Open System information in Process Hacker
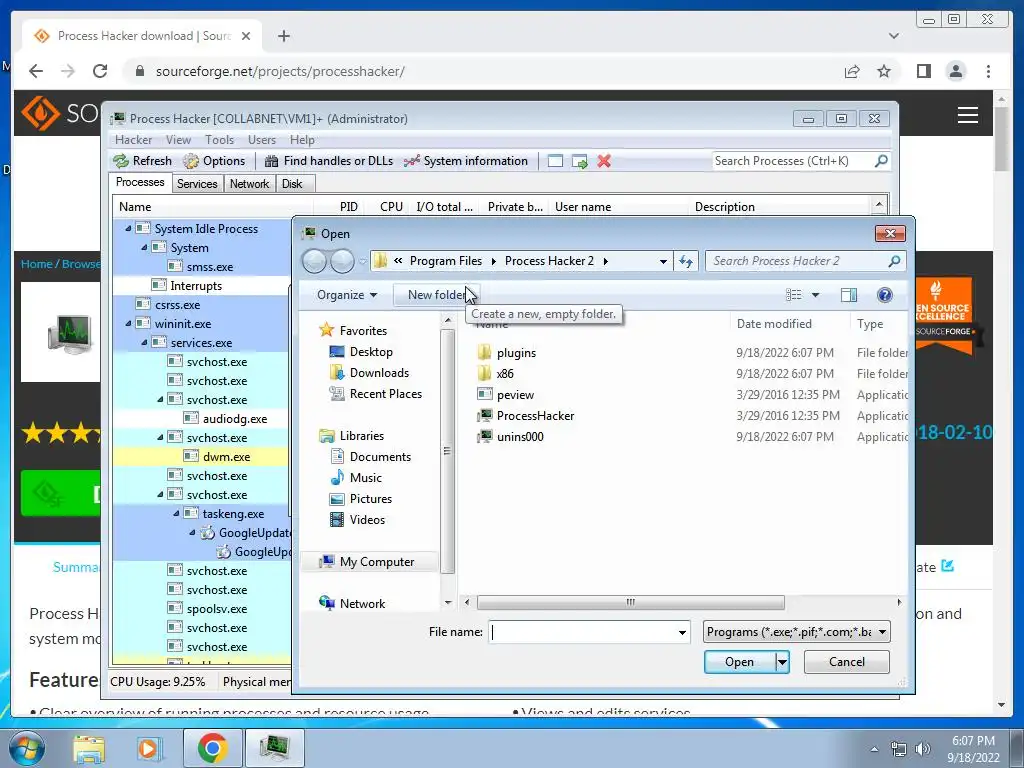 point(466,161)
